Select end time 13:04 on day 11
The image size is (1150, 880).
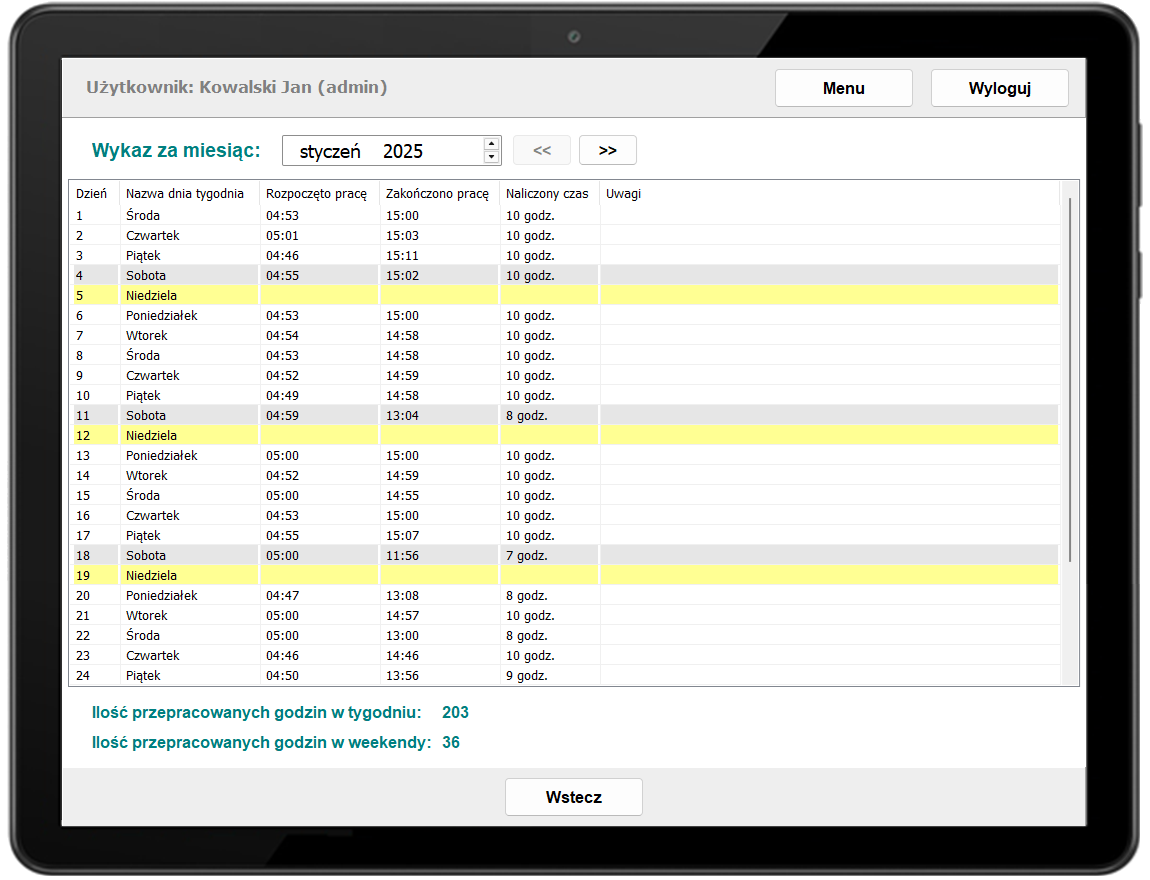pos(403,415)
